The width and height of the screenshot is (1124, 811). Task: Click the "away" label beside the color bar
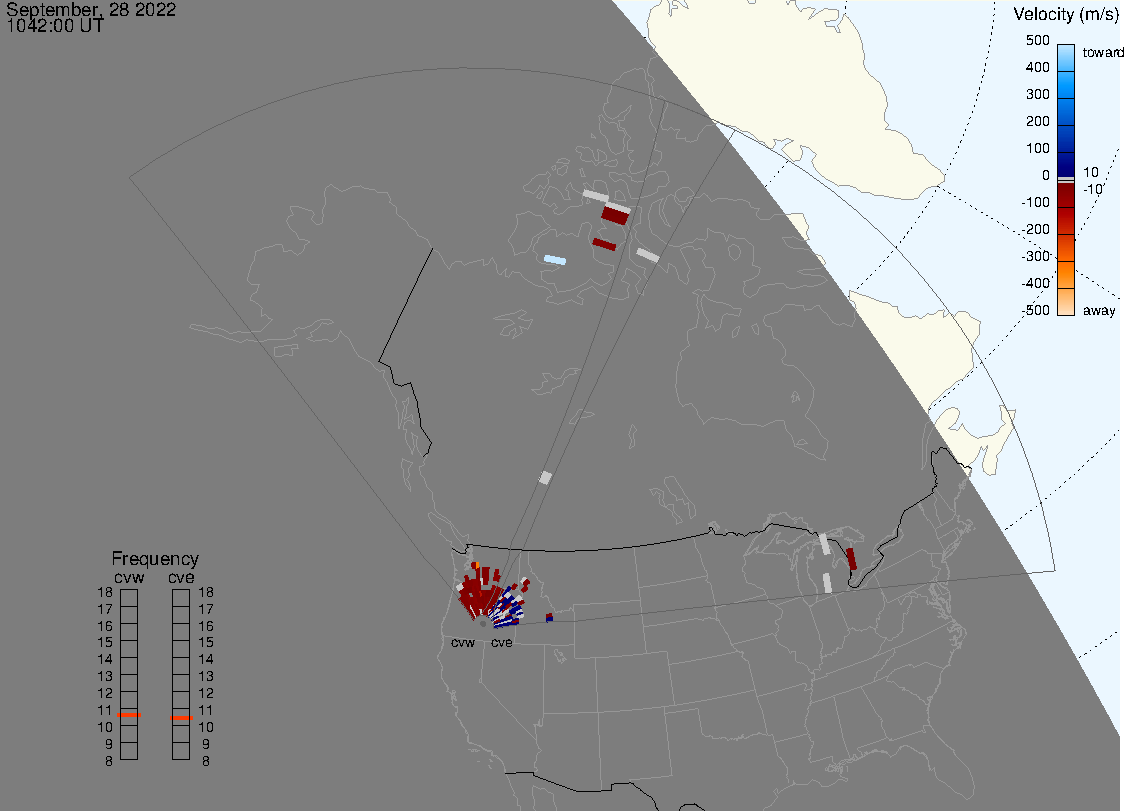coord(1099,310)
